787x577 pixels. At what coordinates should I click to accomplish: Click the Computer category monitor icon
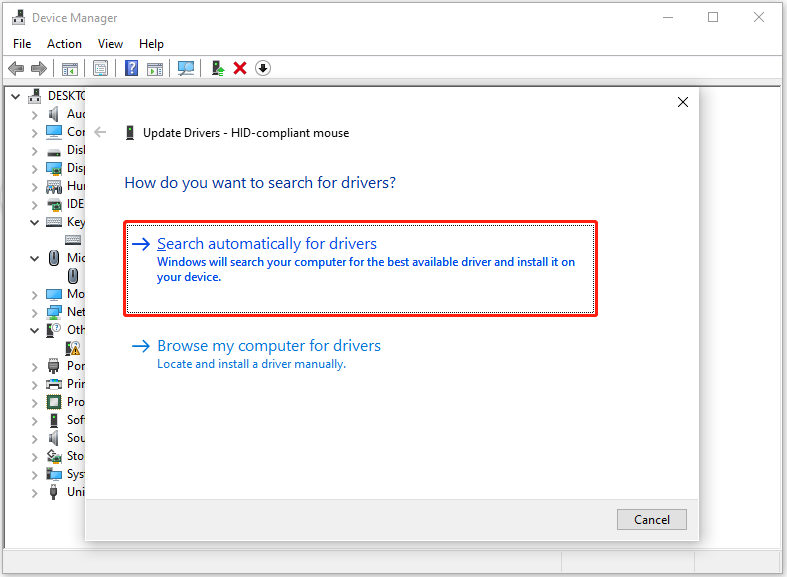coord(54,132)
